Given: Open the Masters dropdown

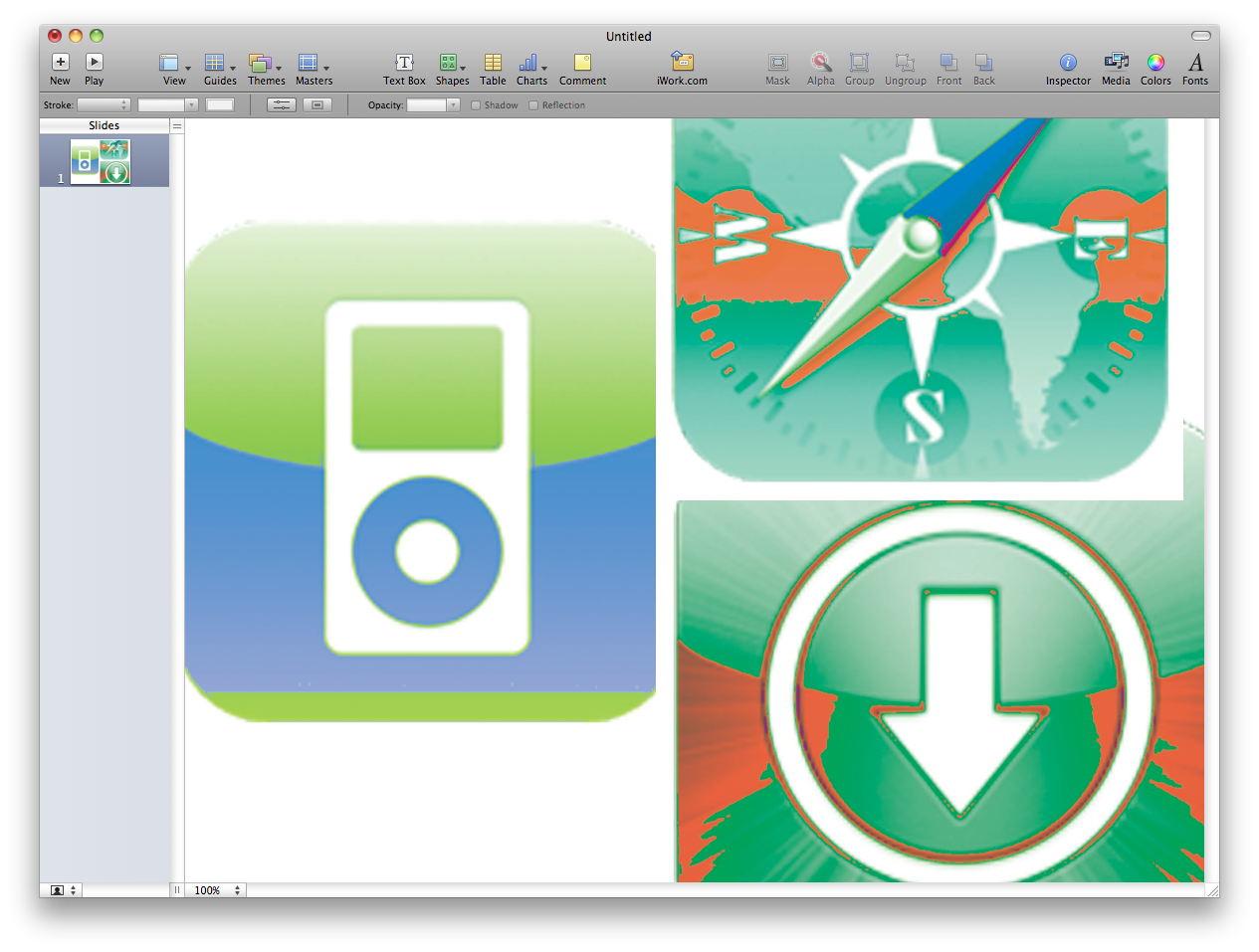Looking at the screenshot, I should [x=314, y=69].
